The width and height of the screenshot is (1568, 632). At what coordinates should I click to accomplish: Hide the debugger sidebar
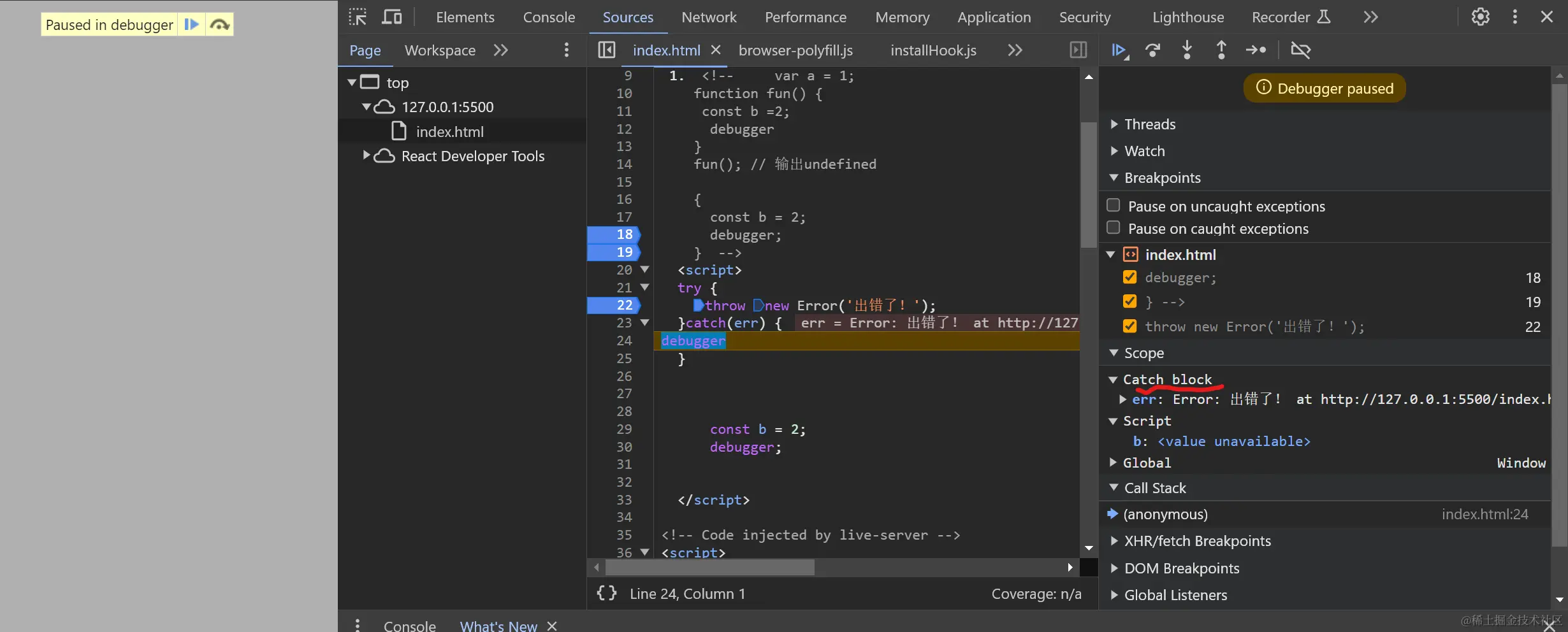click(x=1078, y=50)
